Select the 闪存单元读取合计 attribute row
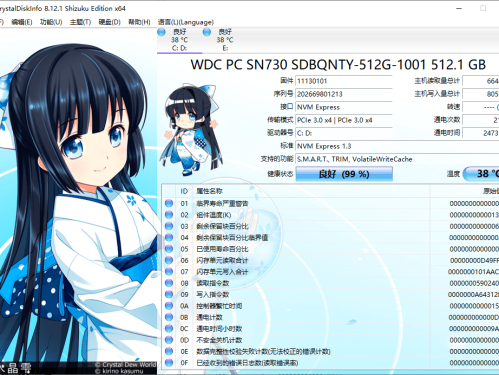The width and height of the screenshot is (499, 375). 330,260
